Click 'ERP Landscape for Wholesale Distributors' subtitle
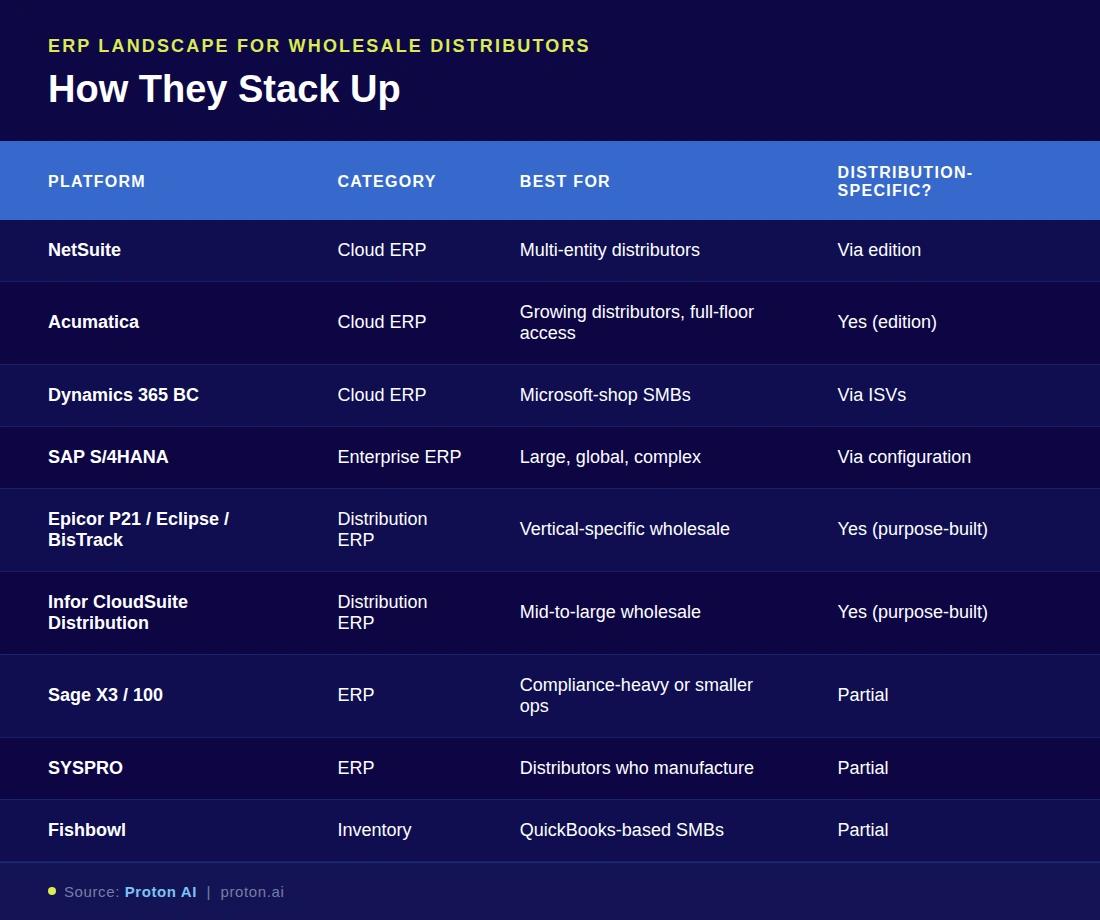Image resolution: width=1100 pixels, height=920 pixels. [x=318, y=46]
